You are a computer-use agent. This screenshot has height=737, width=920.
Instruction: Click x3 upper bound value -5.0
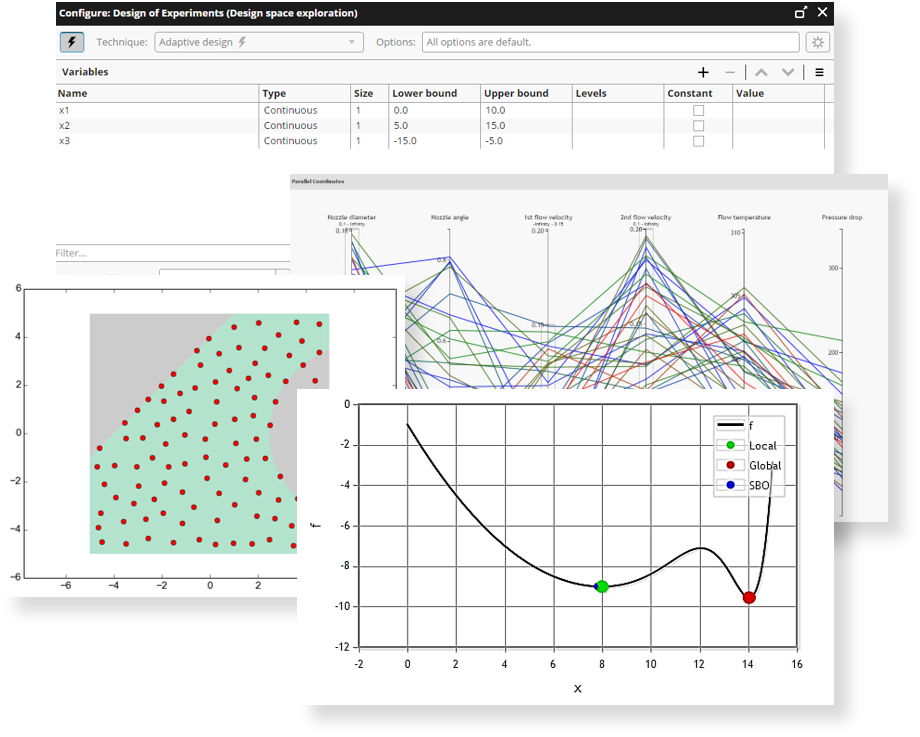[x=493, y=141]
